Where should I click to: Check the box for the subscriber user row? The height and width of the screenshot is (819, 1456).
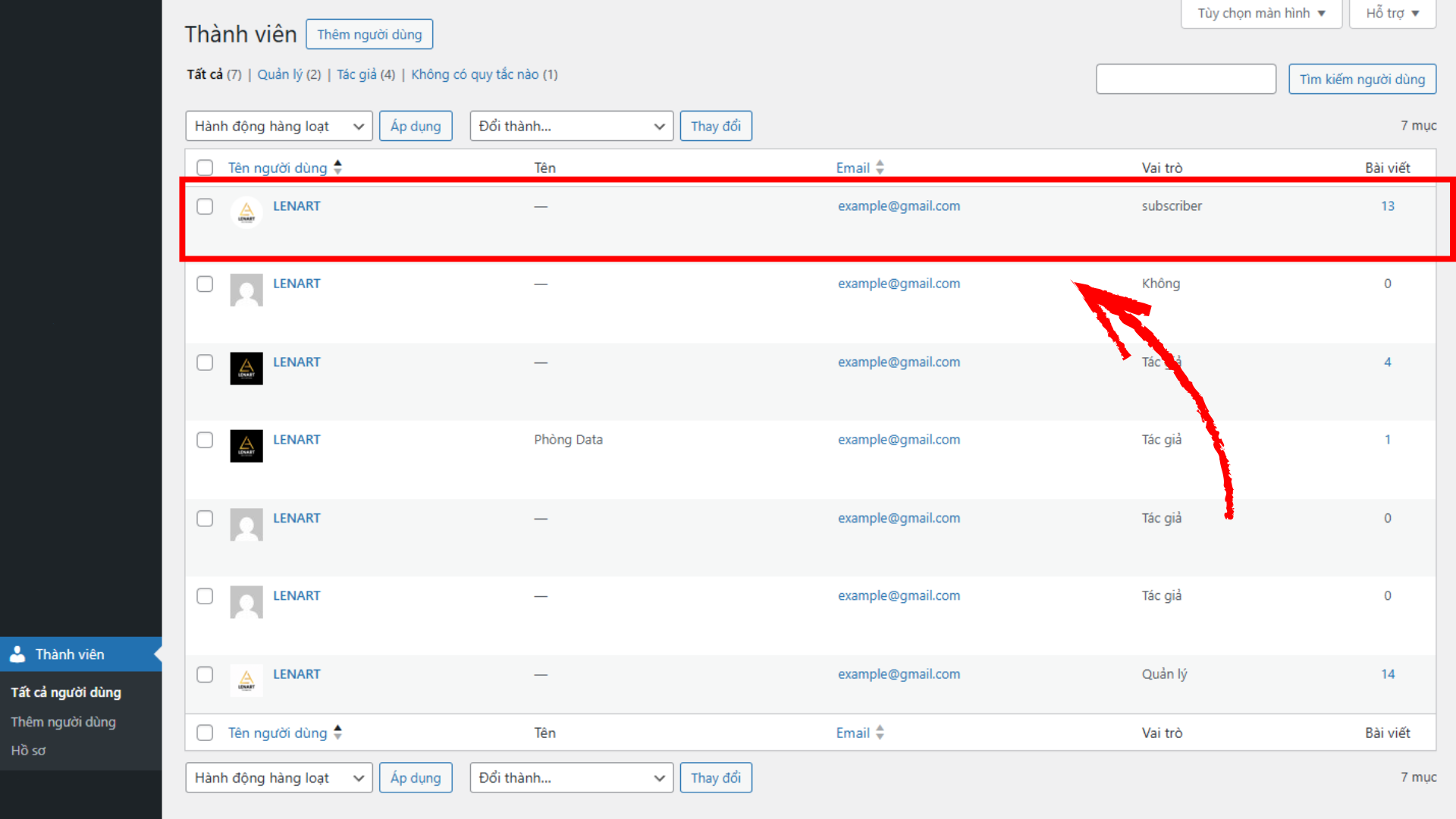coord(205,206)
